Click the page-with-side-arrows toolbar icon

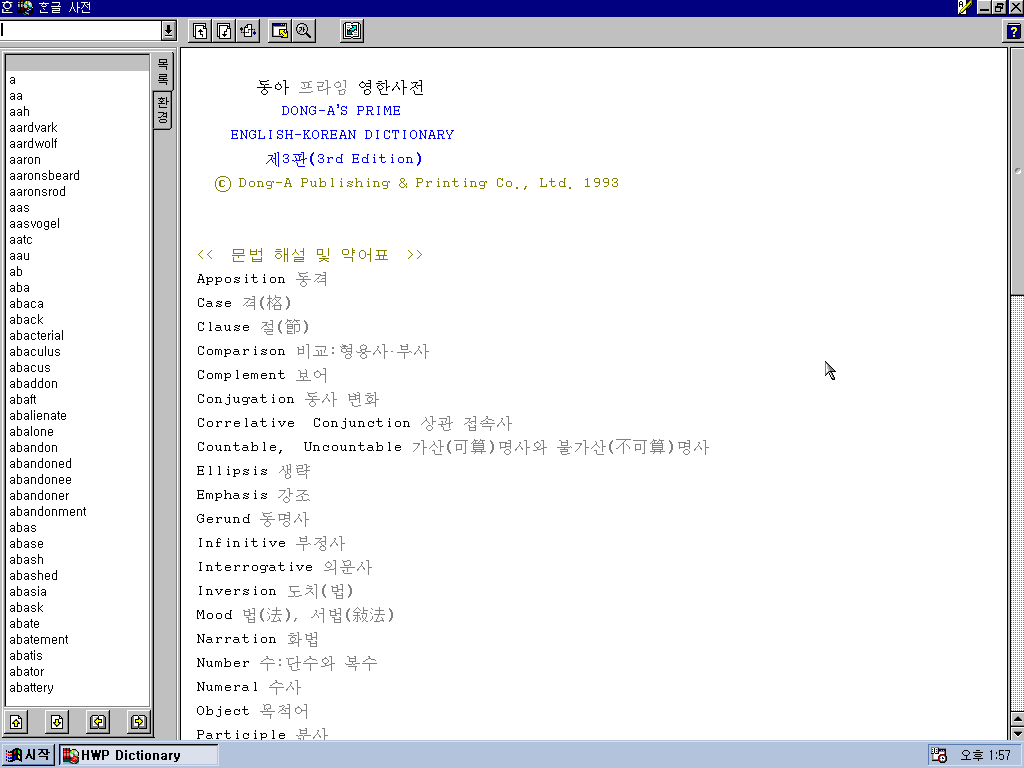click(x=248, y=31)
